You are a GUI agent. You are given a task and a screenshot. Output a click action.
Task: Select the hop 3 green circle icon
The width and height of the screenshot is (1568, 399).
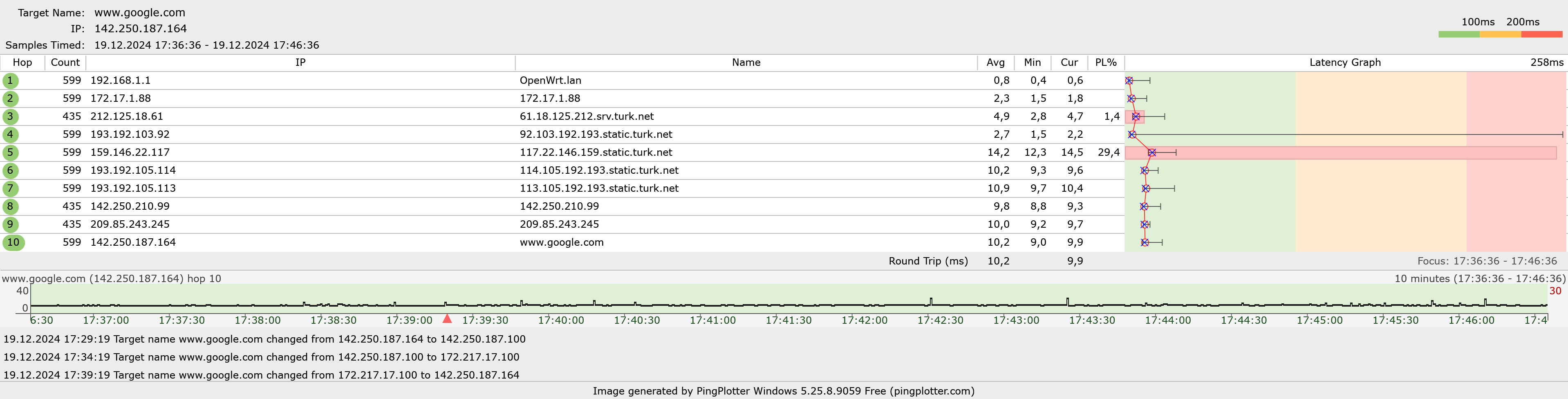10,117
